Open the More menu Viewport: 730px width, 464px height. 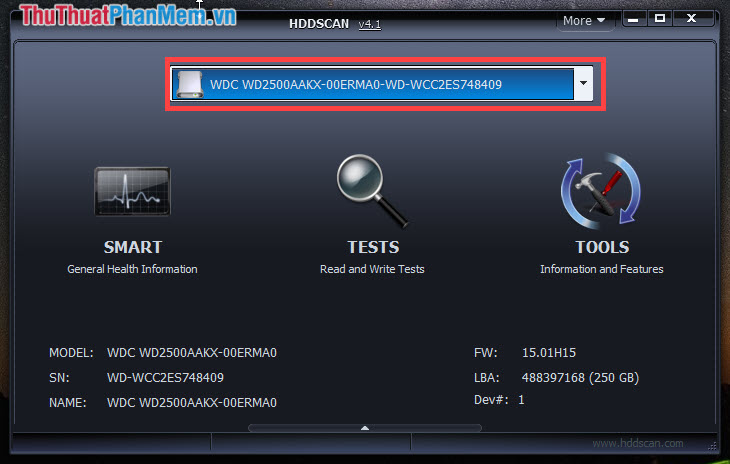pyautogui.click(x=583, y=20)
